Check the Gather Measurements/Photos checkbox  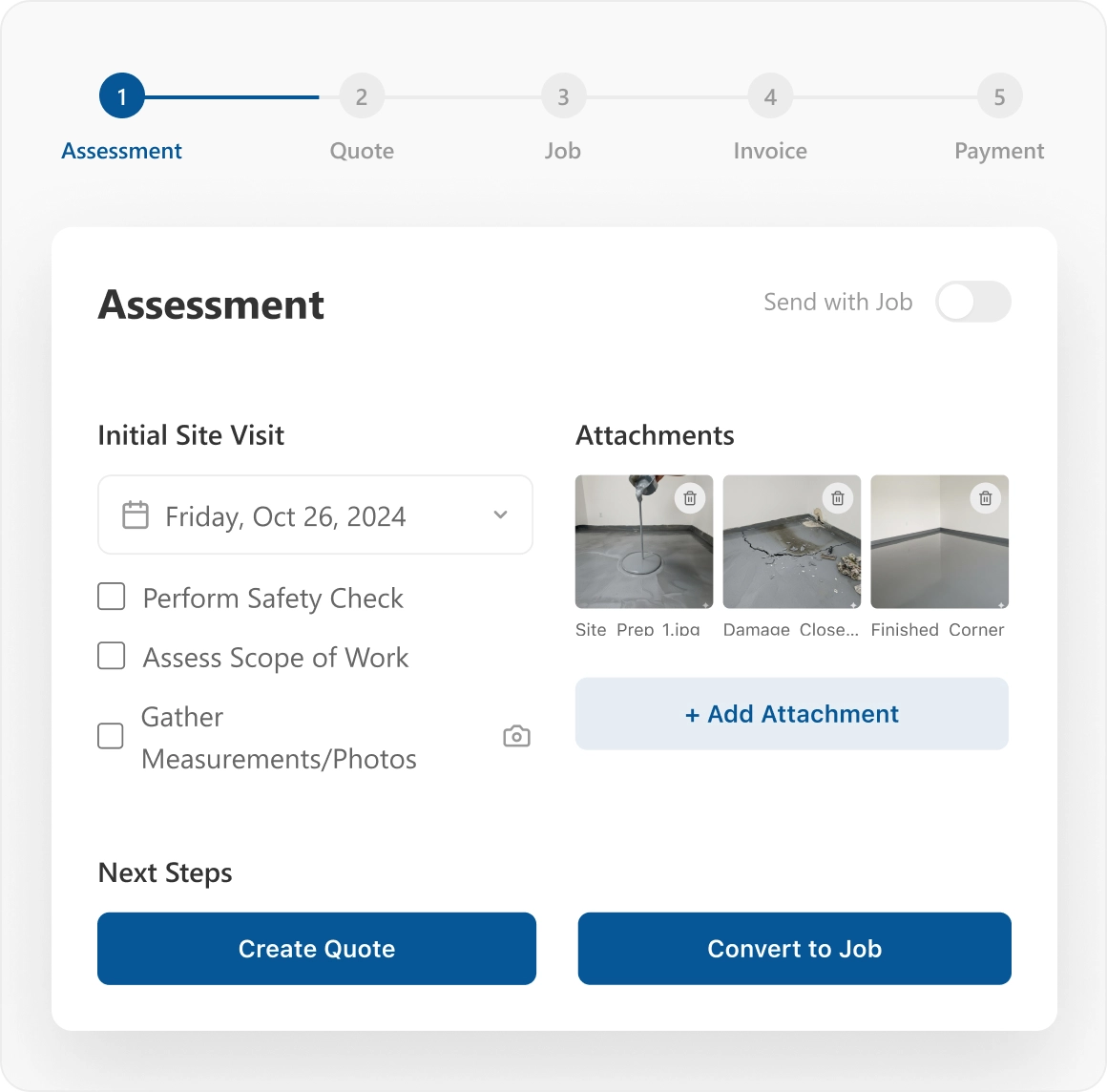pos(111,737)
